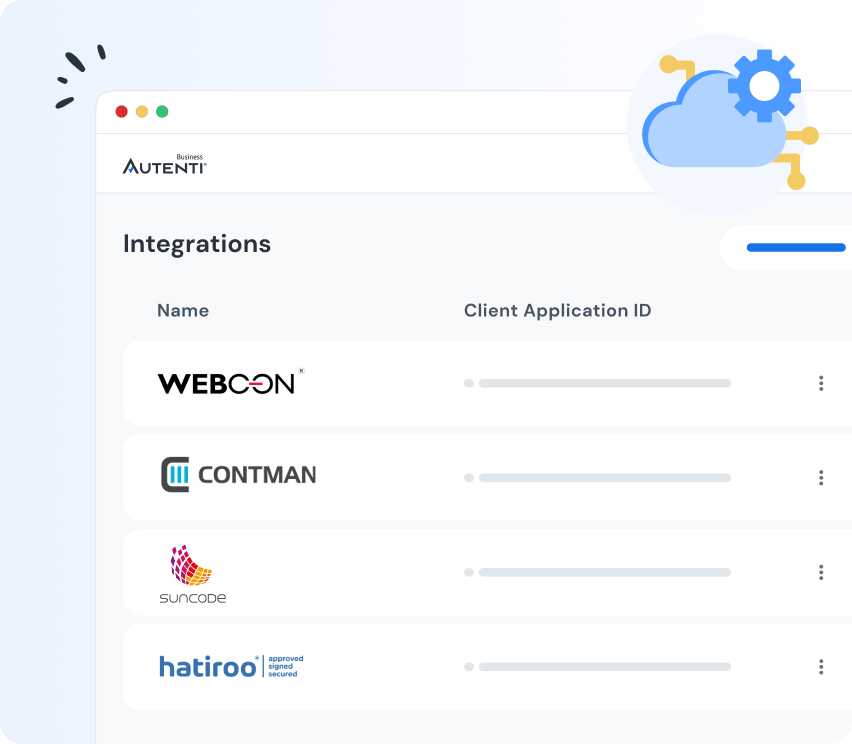
Task: Click the Client Application ID column header
Action: (557, 310)
